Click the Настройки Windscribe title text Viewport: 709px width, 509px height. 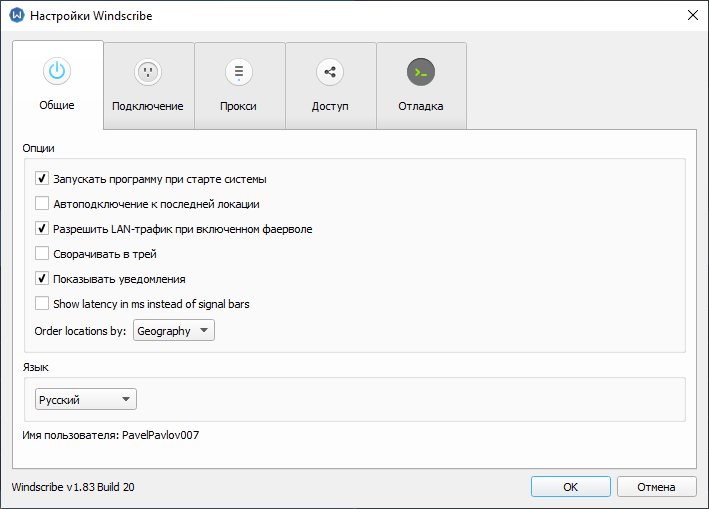coord(91,16)
